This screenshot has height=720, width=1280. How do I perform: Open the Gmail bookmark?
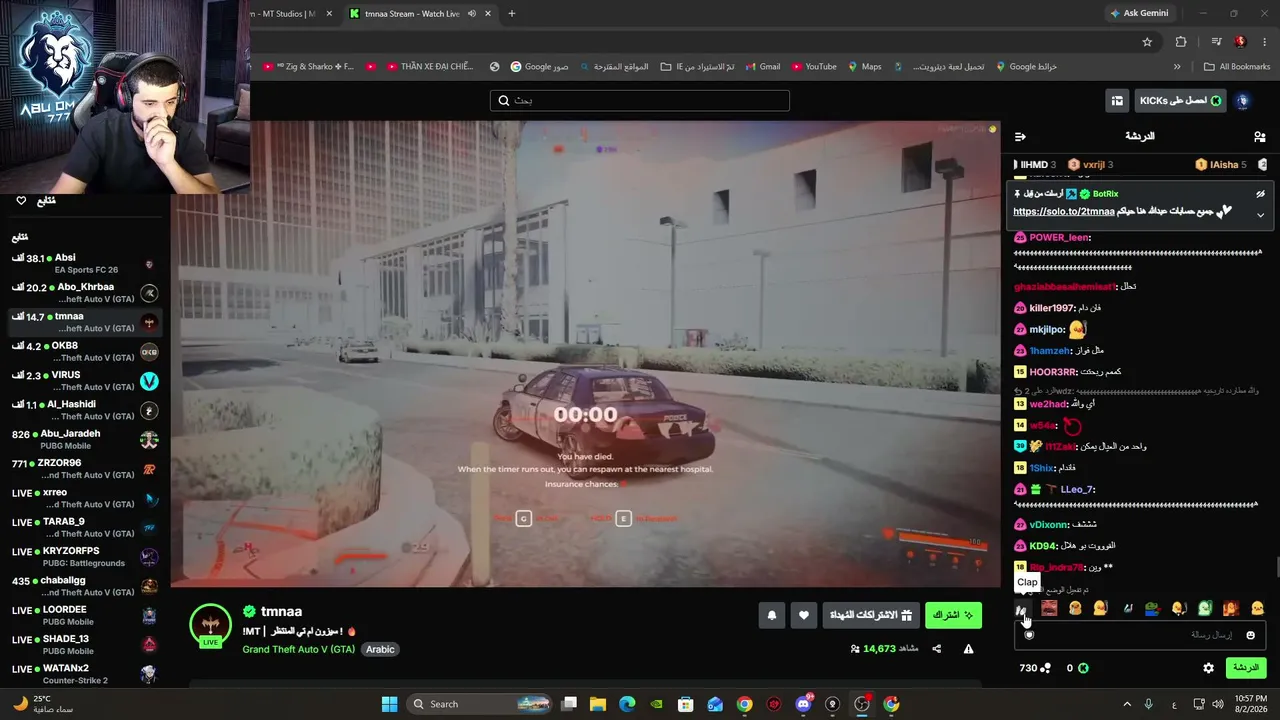(762, 67)
